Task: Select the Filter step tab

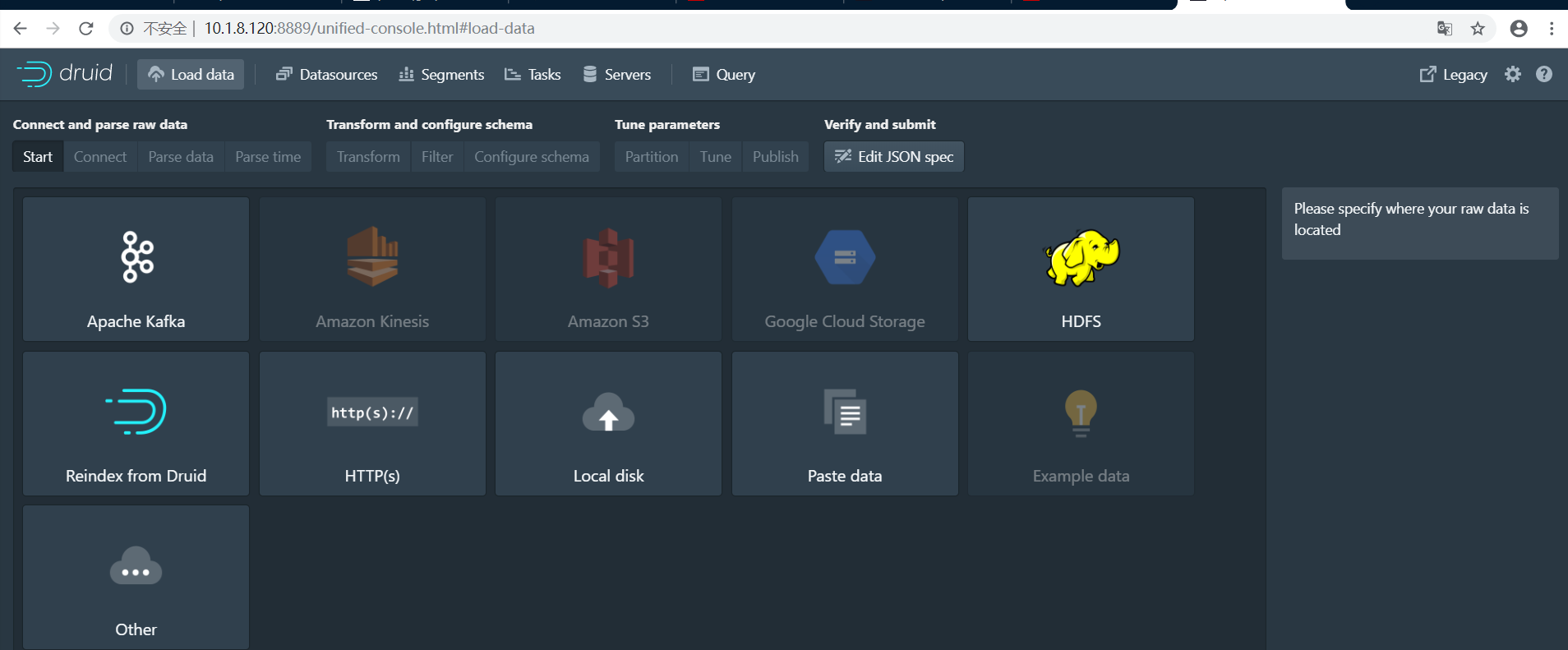Action: [437, 156]
